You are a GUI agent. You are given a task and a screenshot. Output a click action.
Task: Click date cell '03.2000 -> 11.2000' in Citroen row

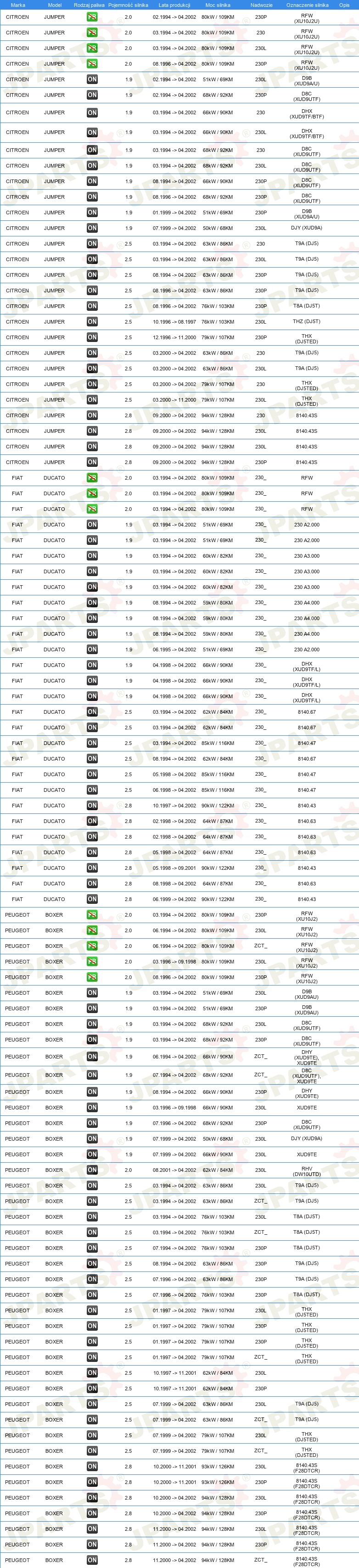point(174,400)
